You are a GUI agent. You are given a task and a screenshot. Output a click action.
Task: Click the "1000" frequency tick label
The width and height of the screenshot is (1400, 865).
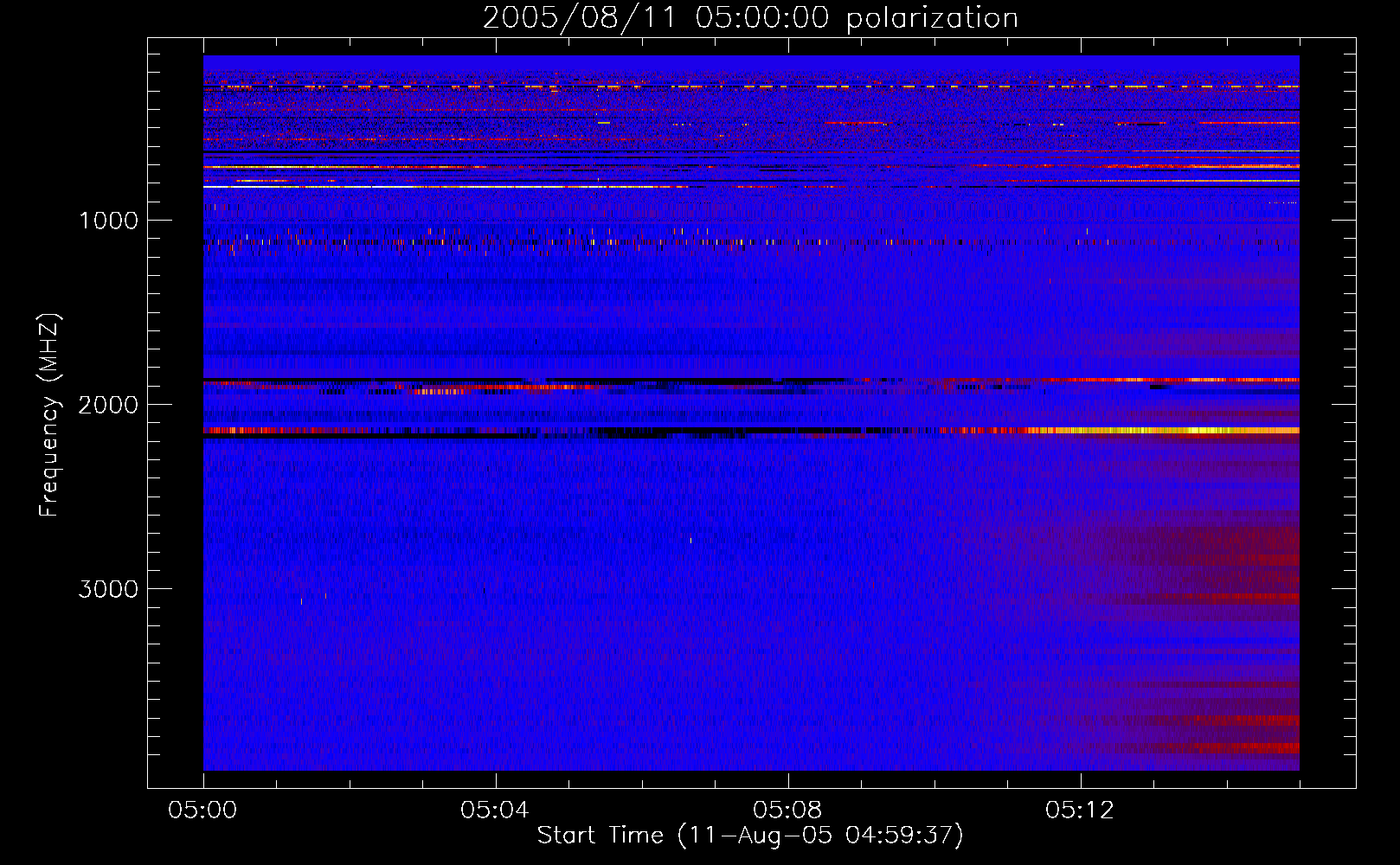point(108,221)
